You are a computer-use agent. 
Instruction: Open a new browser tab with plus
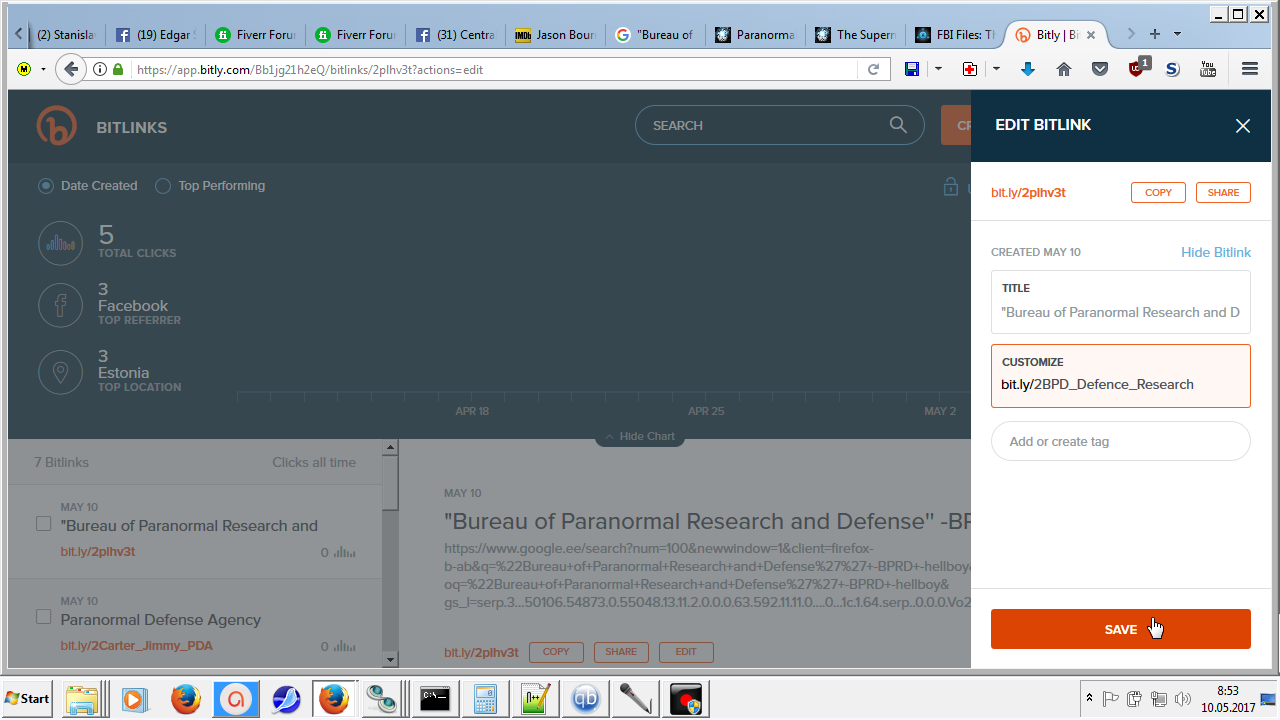tap(1155, 34)
